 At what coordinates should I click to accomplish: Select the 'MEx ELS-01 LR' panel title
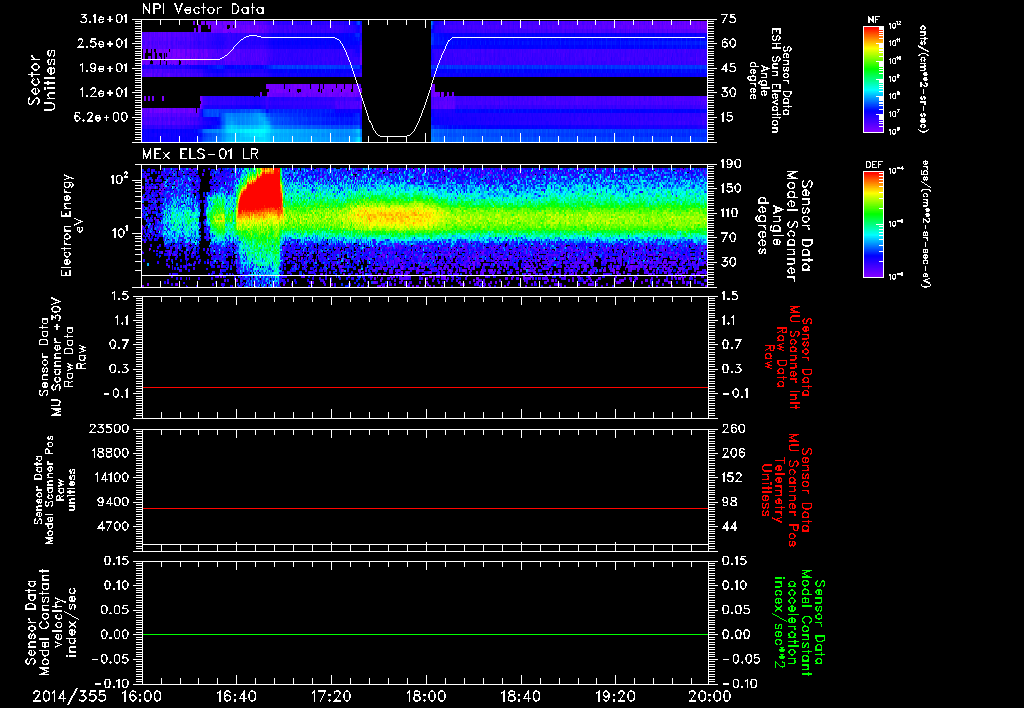pyautogui.click(x=200, y=154)
